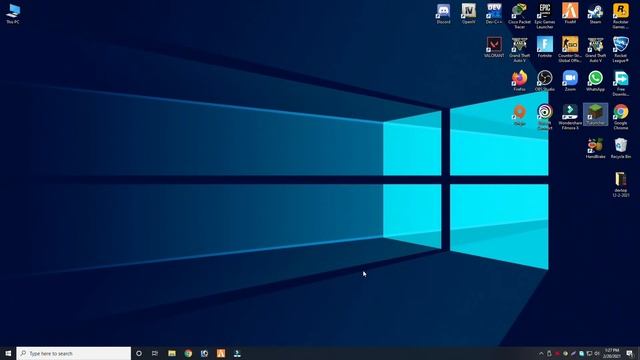Open the WhatsApp desktop shortcut
Image resolution: width=640 pixels, height=360 pixels.
(596, 81)
